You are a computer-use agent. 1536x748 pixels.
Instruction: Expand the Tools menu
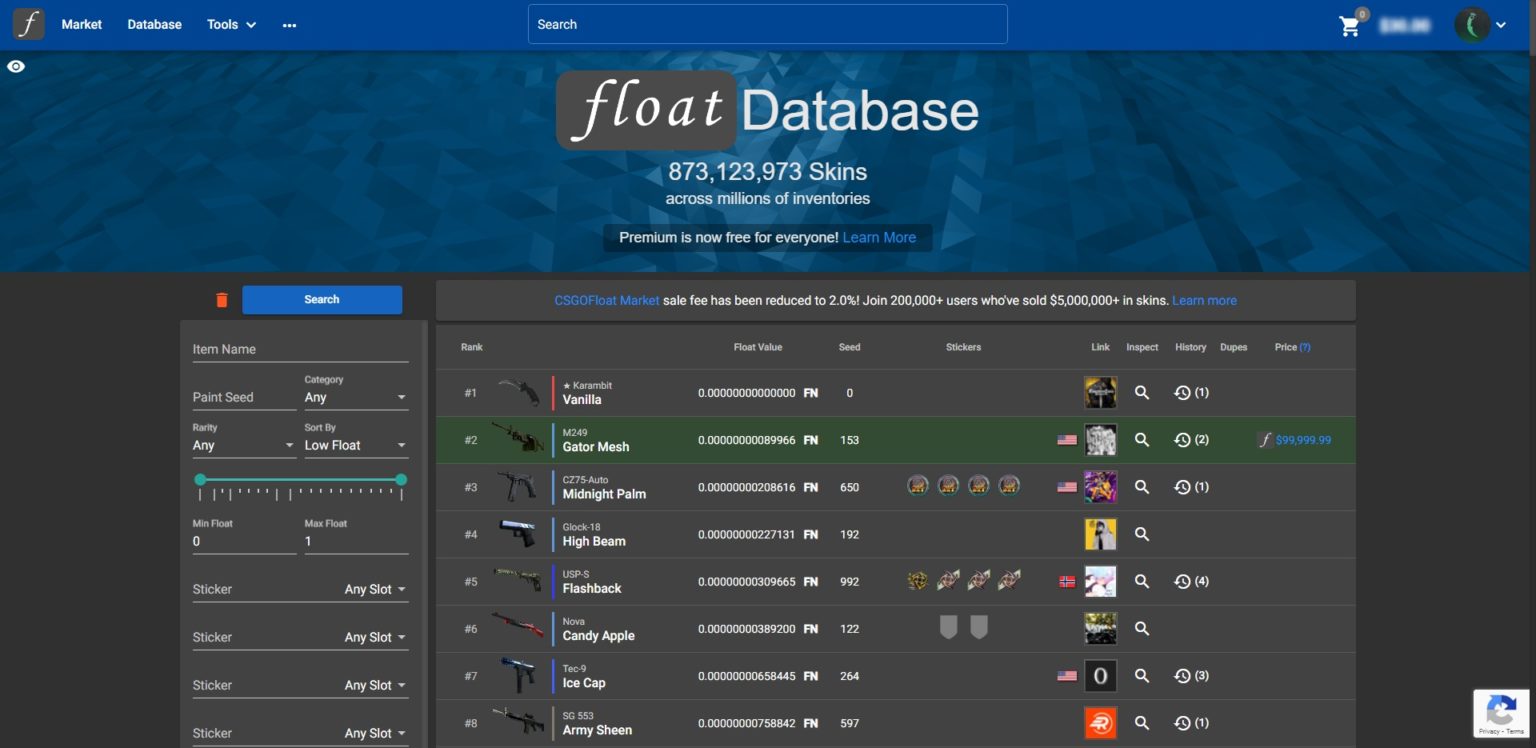[231, 24]
